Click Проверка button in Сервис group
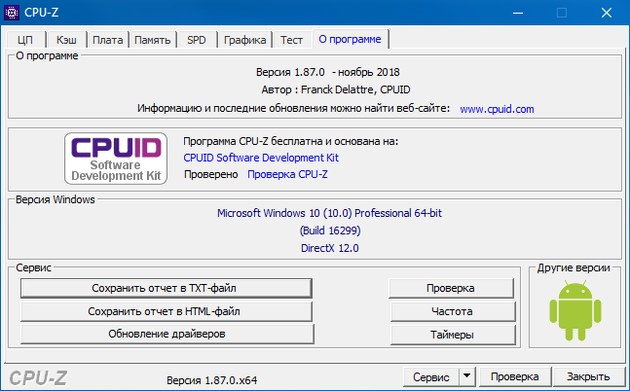 [451, 288]
